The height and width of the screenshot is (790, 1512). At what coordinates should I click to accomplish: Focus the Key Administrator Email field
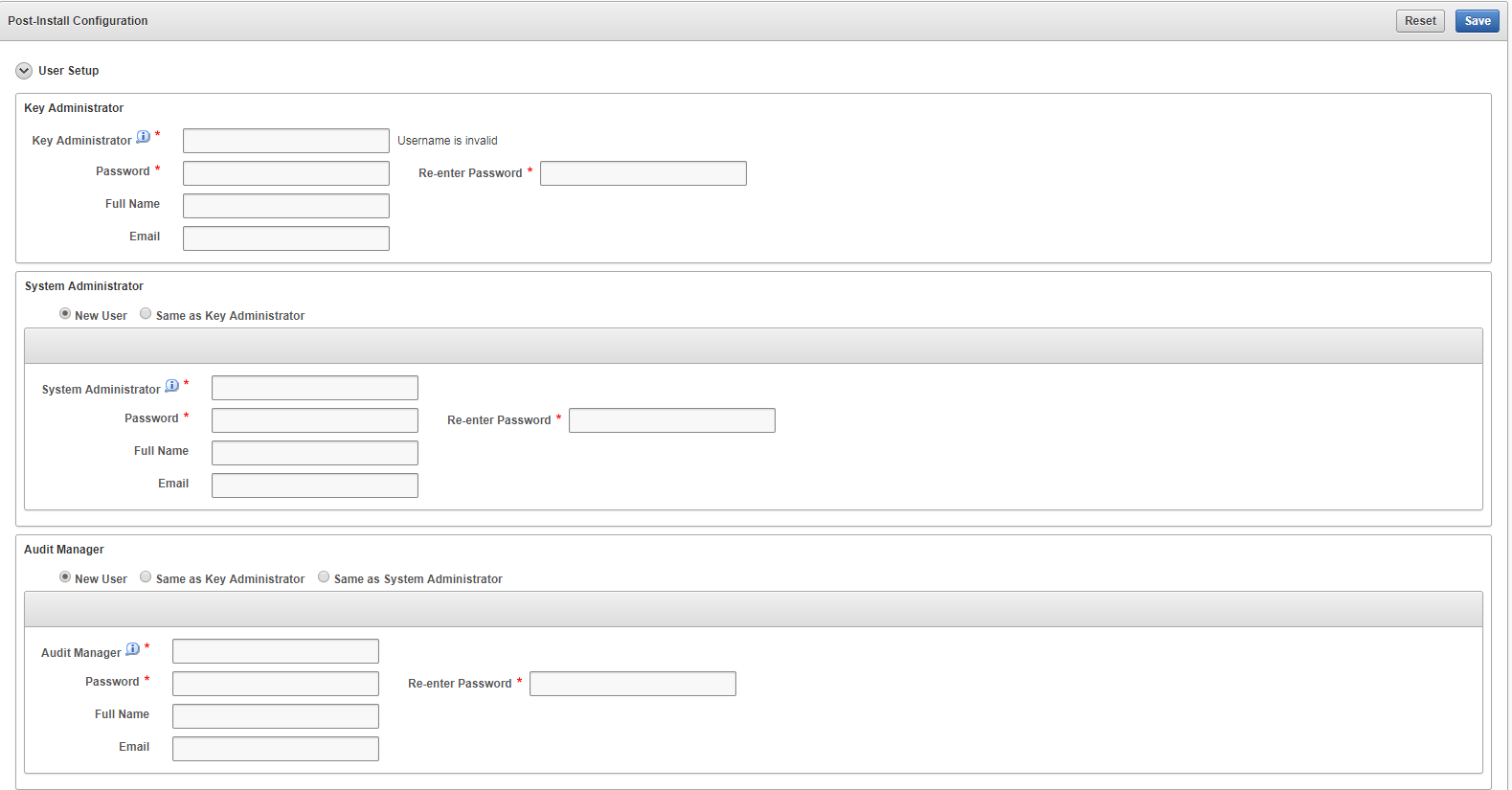(x=286, y=238)
